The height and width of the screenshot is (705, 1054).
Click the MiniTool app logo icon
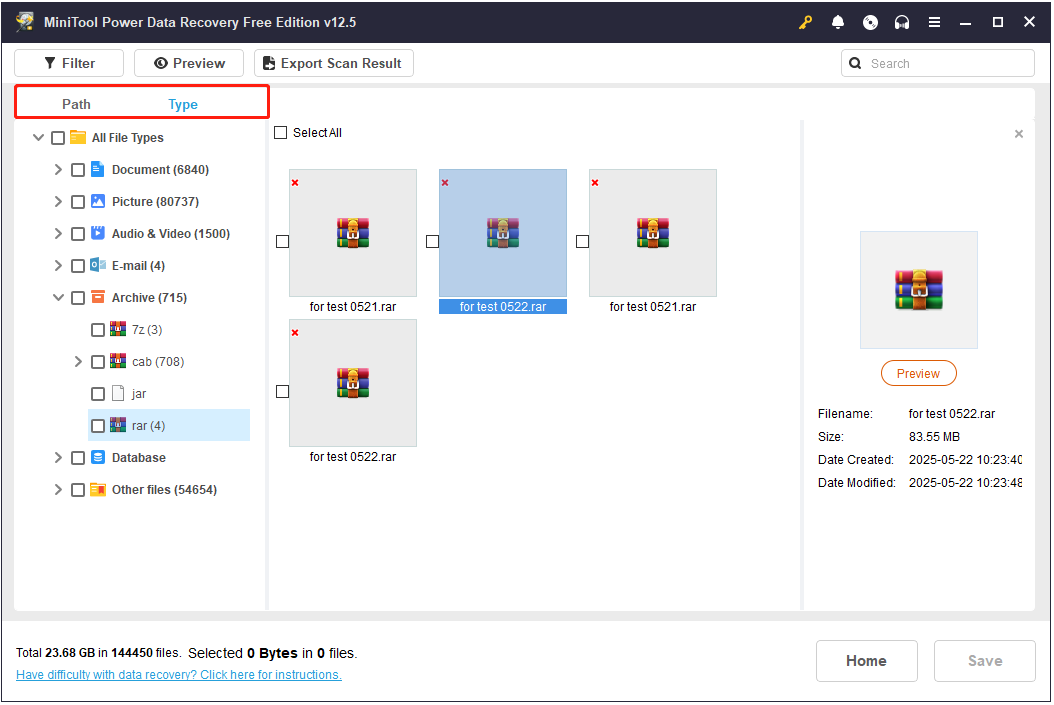[x=25, y=22]
